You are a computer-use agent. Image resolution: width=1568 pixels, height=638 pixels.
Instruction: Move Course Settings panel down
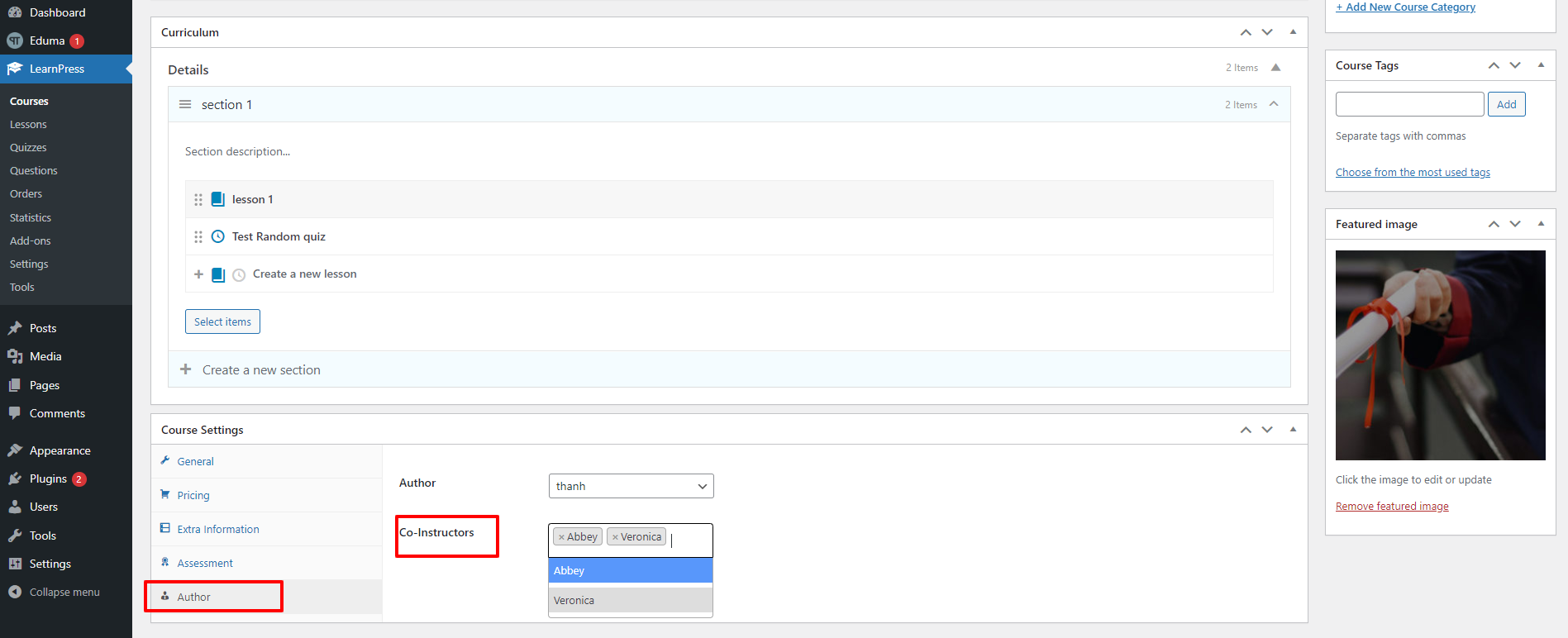1267,430
